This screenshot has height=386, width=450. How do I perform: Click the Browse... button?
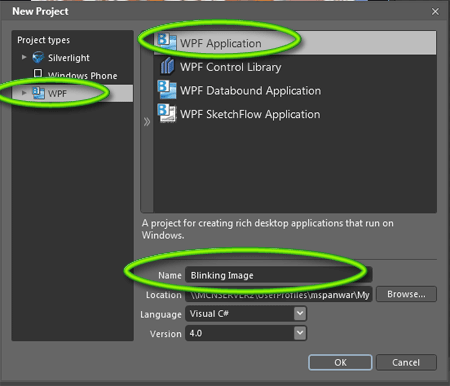click(x=406, y=294)
